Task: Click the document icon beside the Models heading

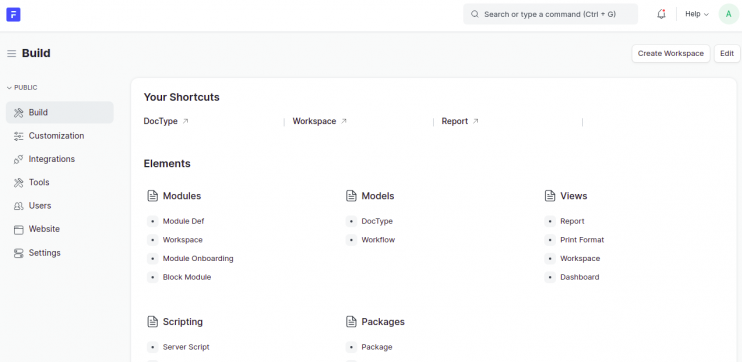Action: pyautogui.click(x=351, y=196)
